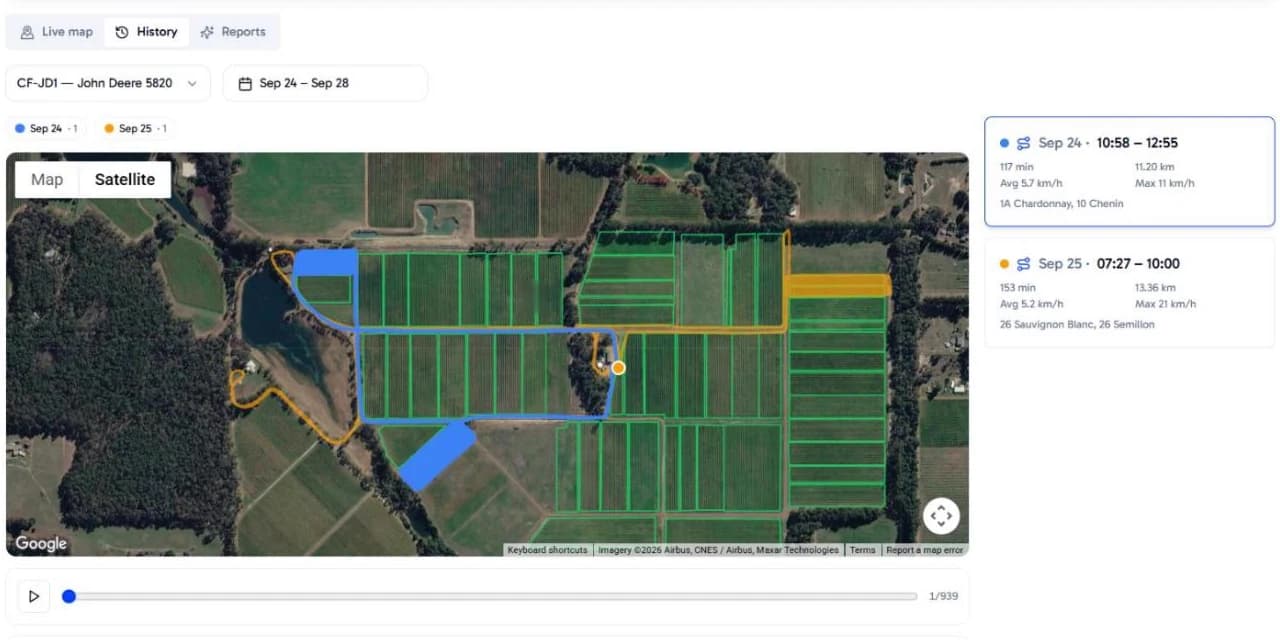Click the Report a map error link
This screenshot has height=640, width=1280.
[925, 550]
